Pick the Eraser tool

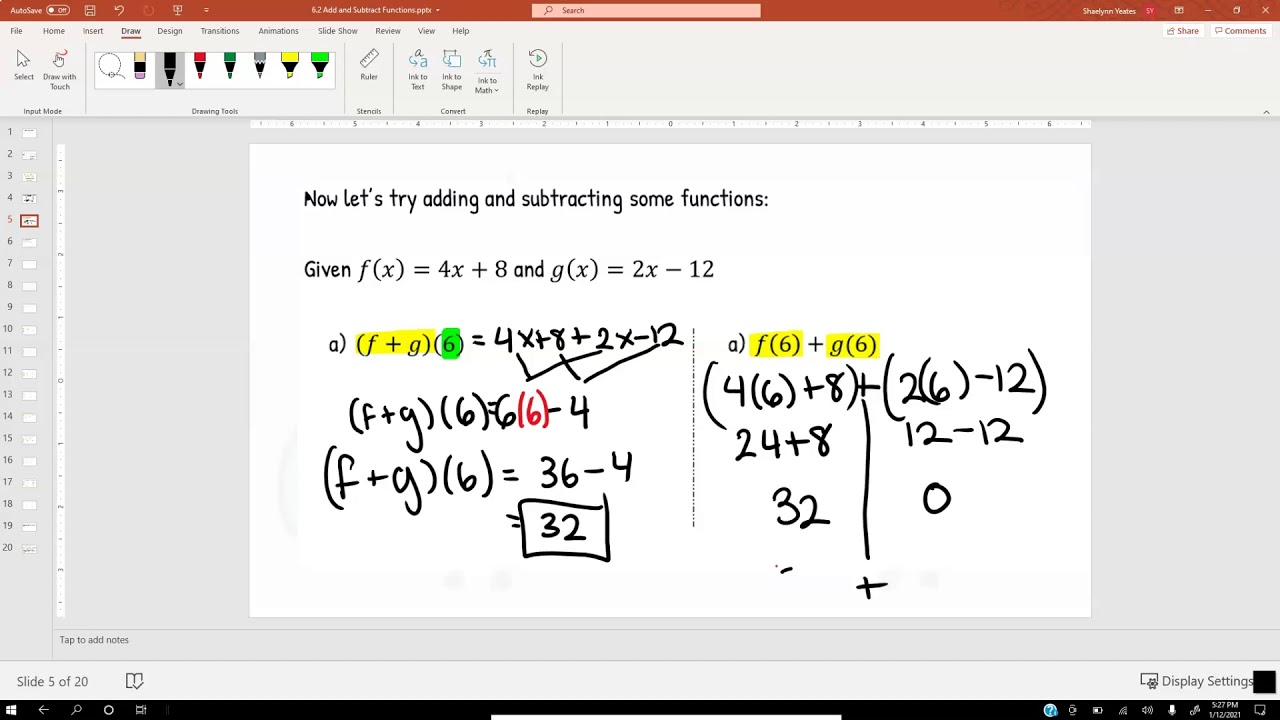(x=140, y=68)
